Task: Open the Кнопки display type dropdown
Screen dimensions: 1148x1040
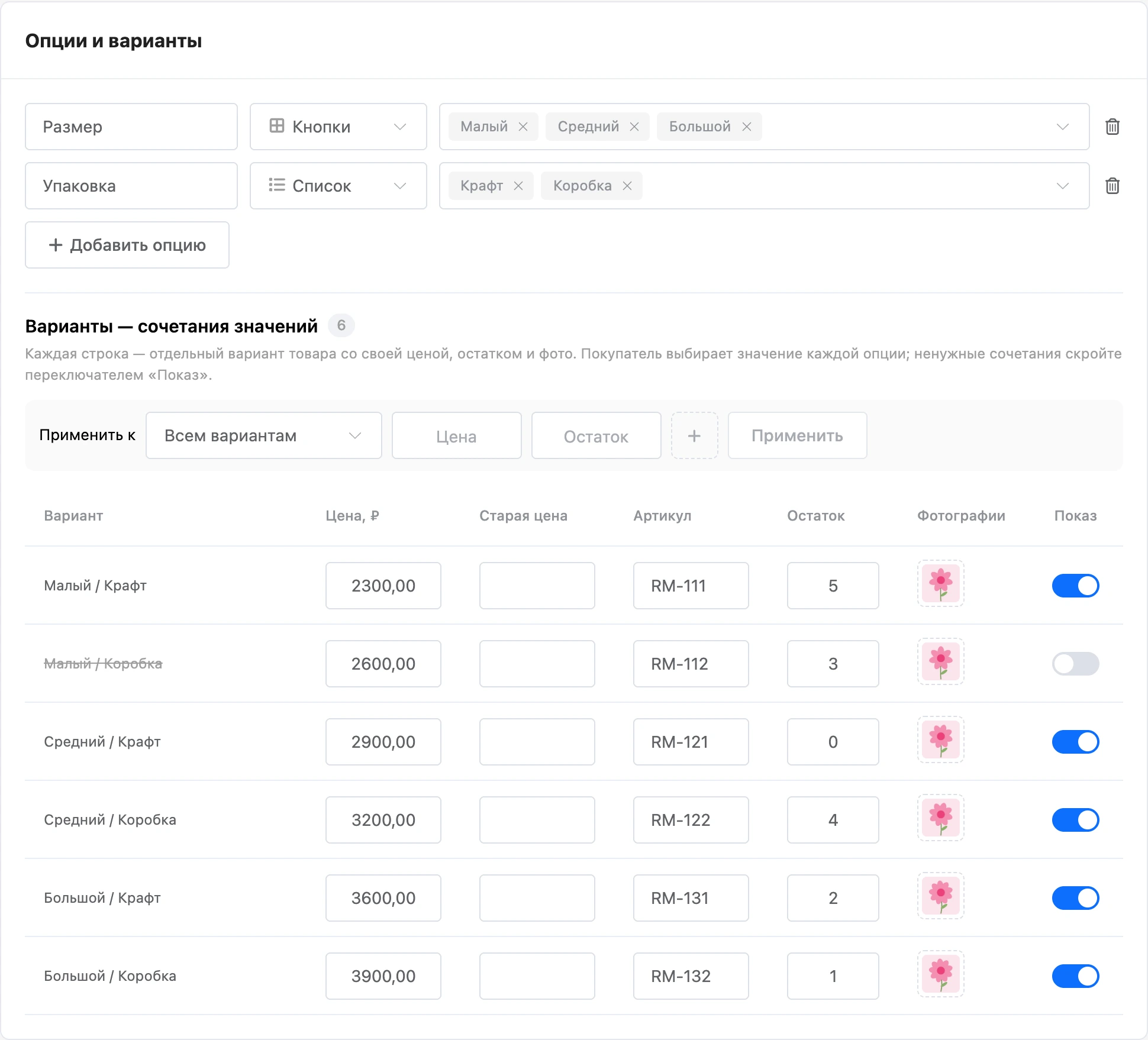Action: (x=338, y=127)
